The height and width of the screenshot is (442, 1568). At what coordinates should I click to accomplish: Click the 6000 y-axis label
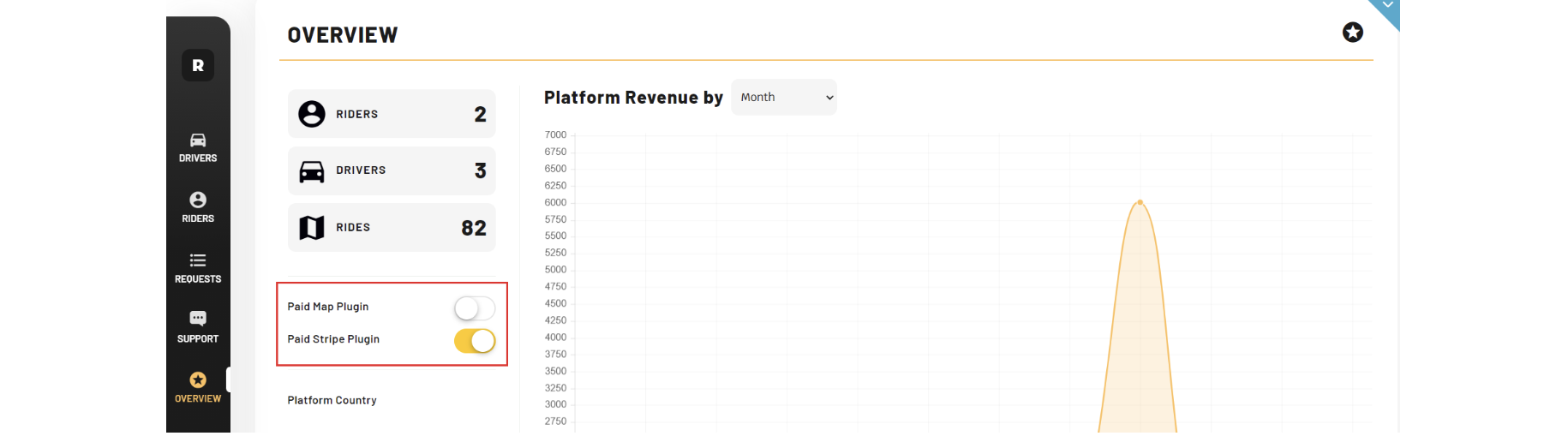tap(555, 203)
